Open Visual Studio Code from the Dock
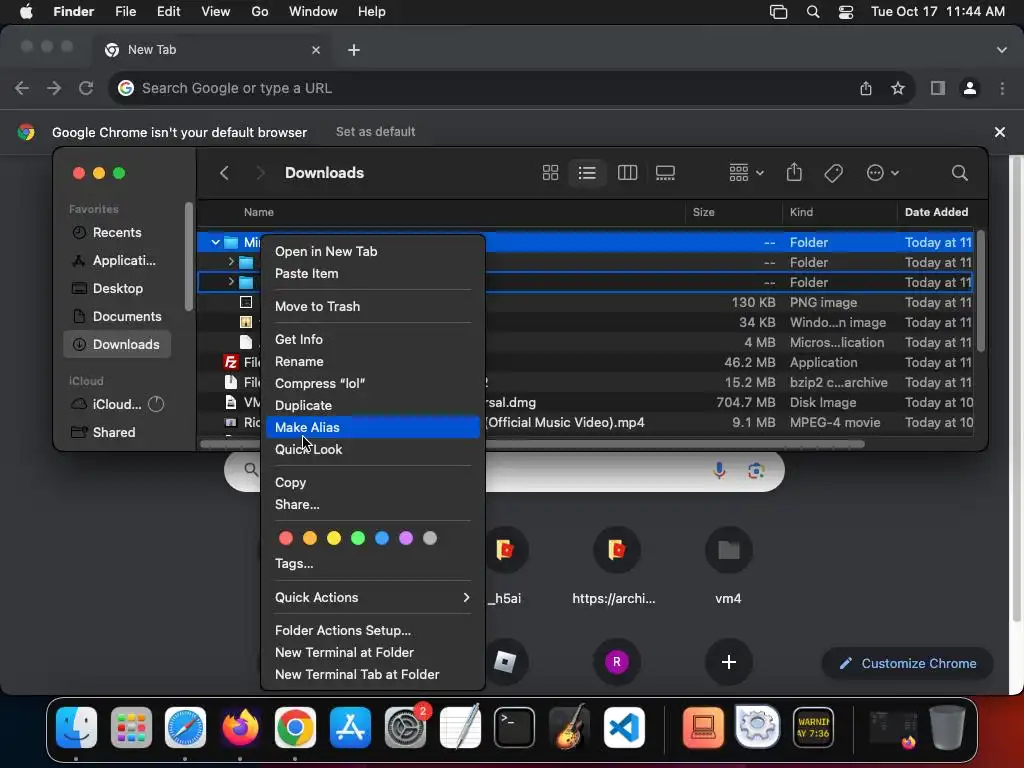Image resolution: width=1024 pixels, height=768 pixels. click(x=624, y=728)
